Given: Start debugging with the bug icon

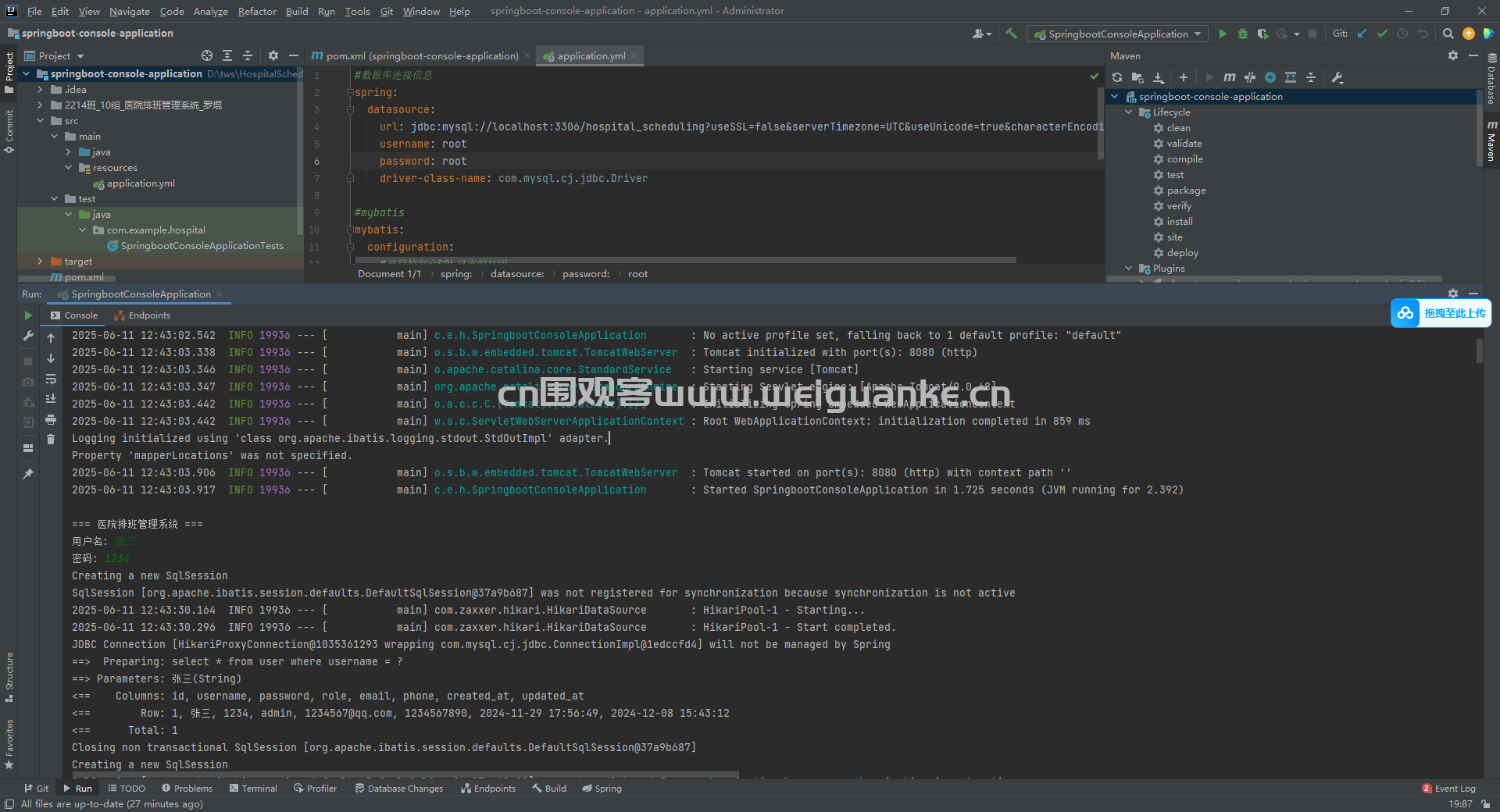Looking at the screenshot, I should [x=1243, y=34].
